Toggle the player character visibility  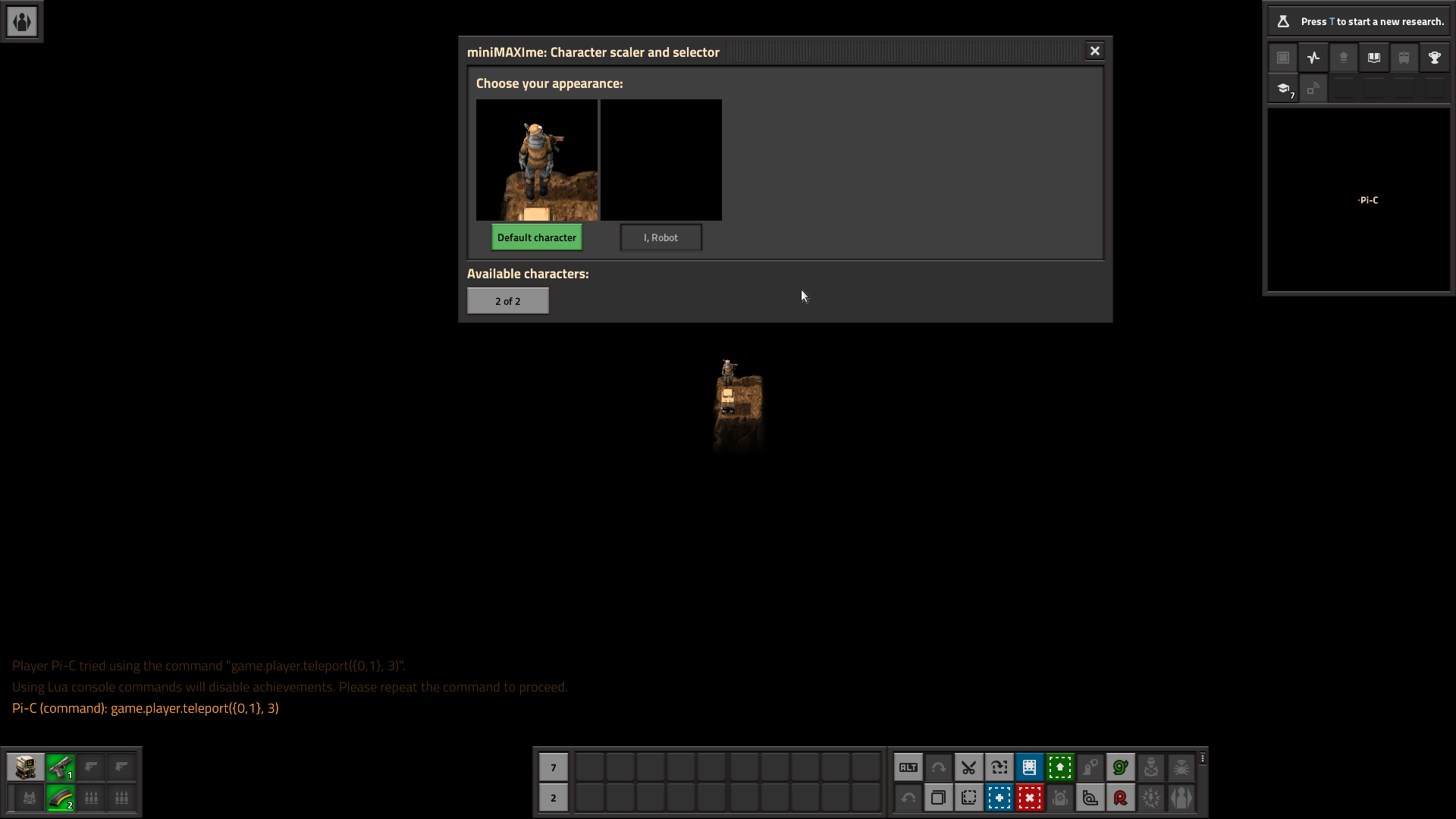(x=1181, y=797)
